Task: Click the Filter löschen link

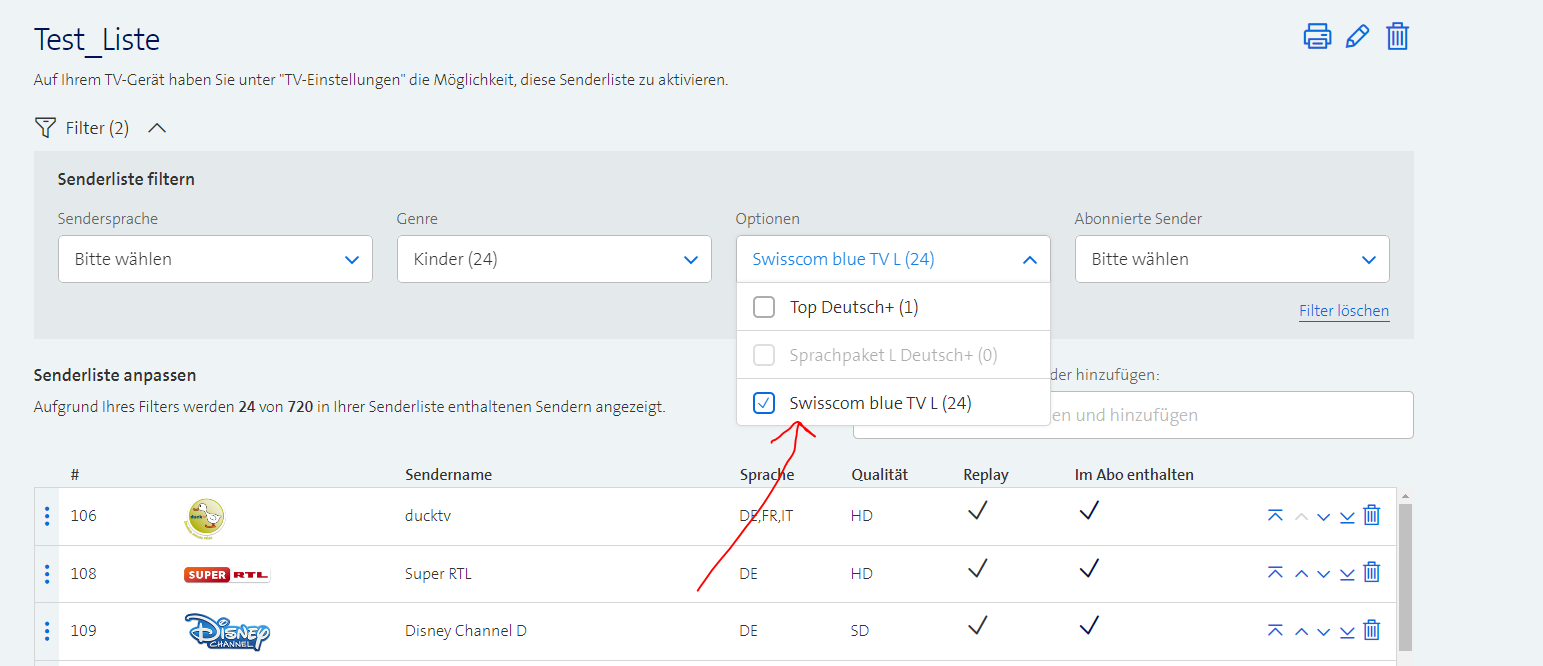Action: click(x=1344, y=310)
